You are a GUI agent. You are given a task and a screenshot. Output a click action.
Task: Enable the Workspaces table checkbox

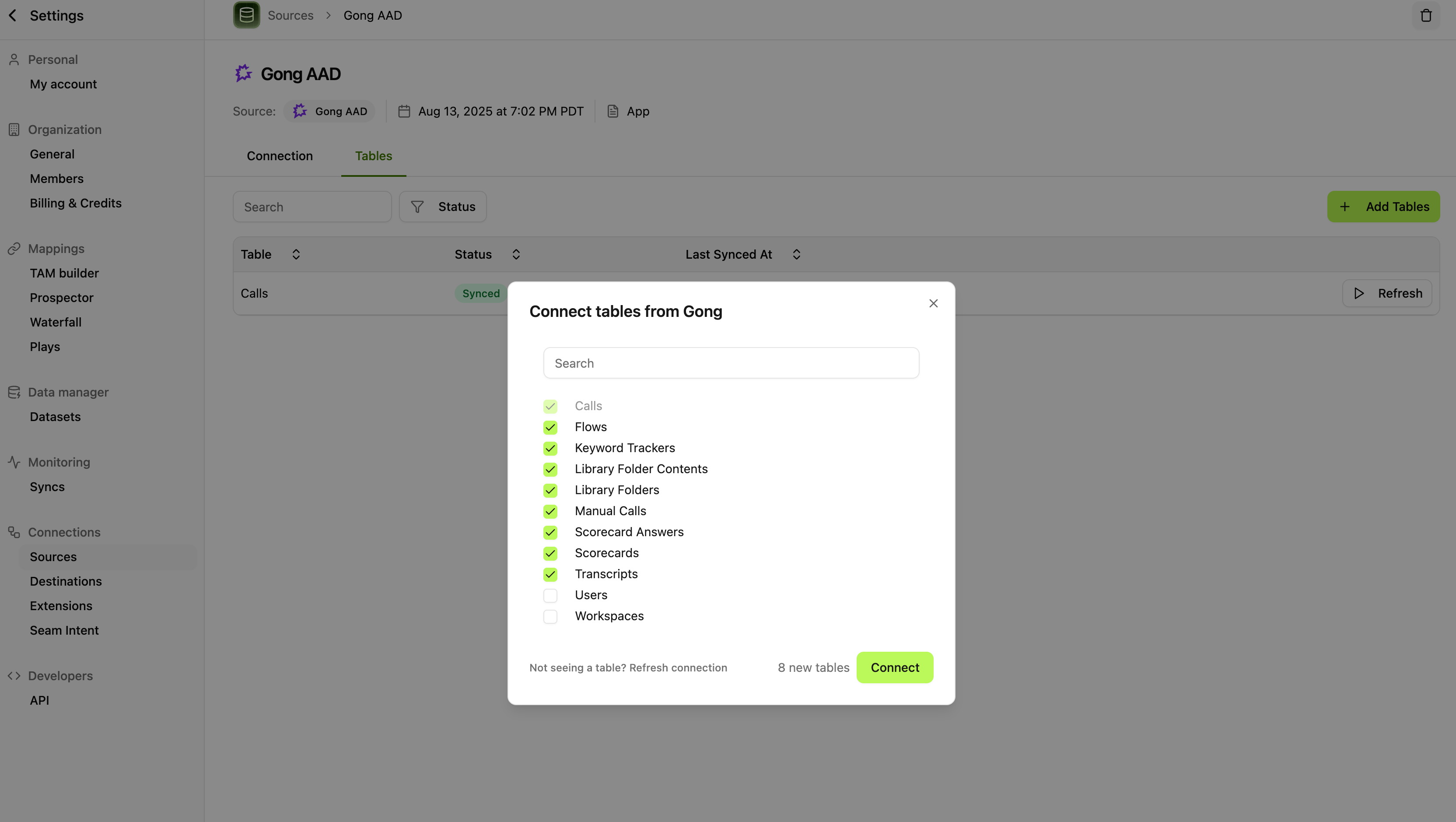pos(550,616)
